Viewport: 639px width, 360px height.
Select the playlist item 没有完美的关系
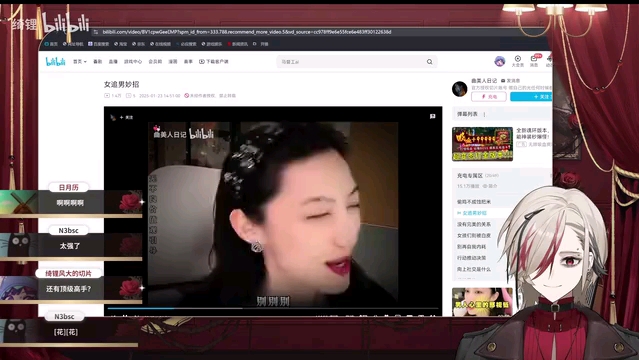pos(474,225)
